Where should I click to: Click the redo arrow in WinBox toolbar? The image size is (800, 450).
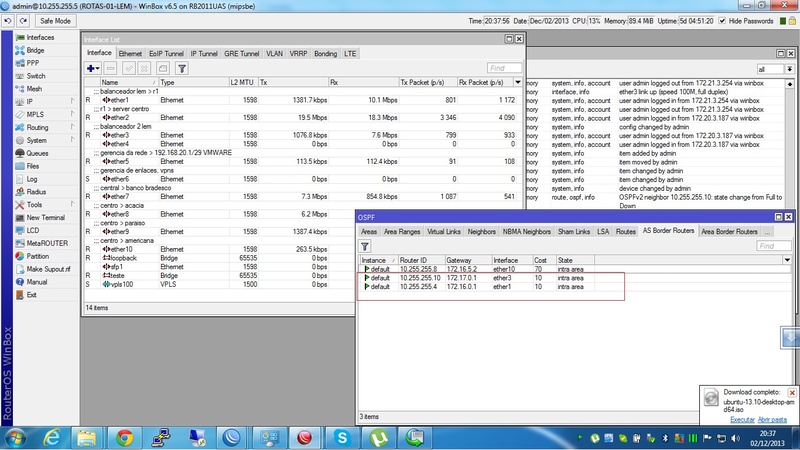point(22,20)
